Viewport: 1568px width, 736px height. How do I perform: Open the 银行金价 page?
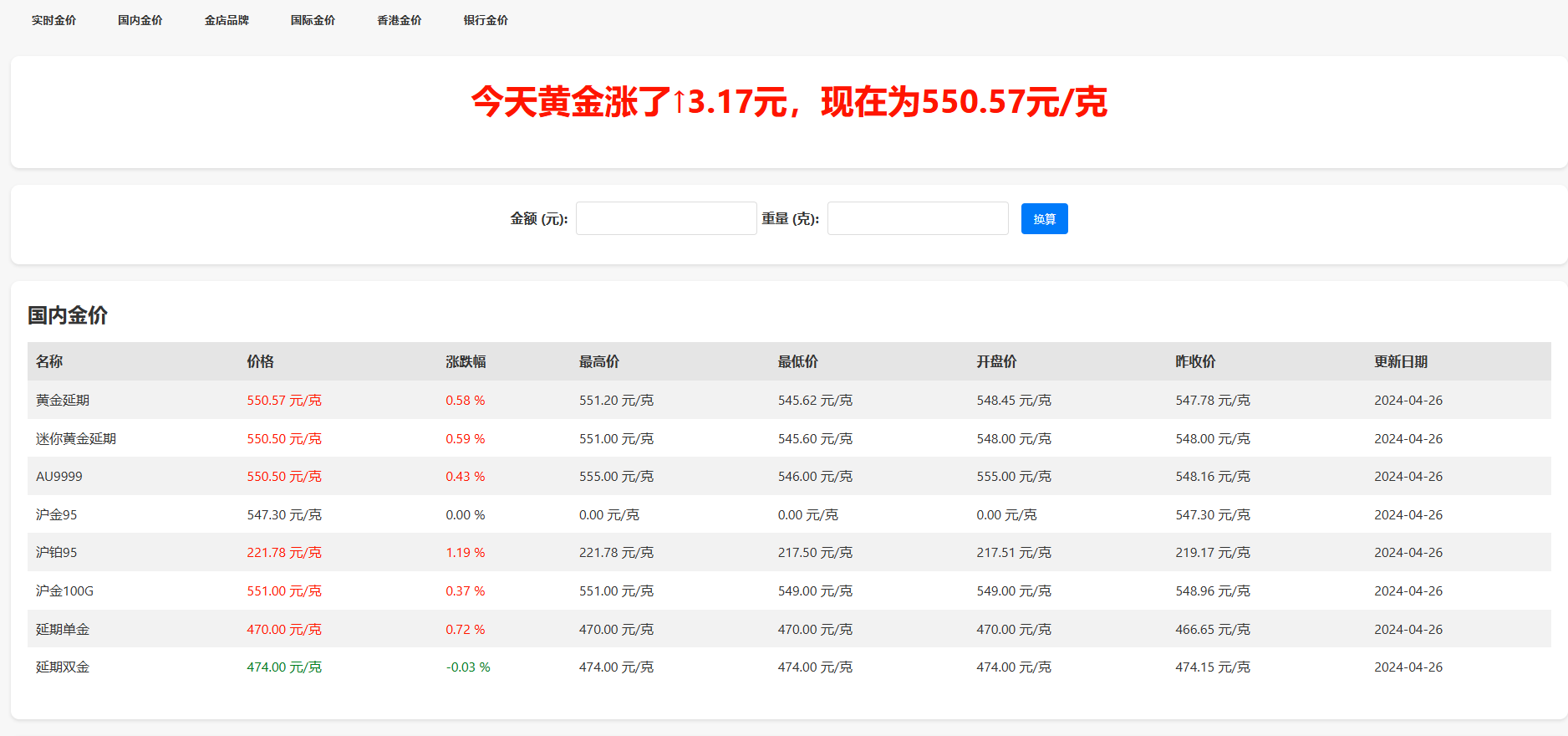(486, 20)
